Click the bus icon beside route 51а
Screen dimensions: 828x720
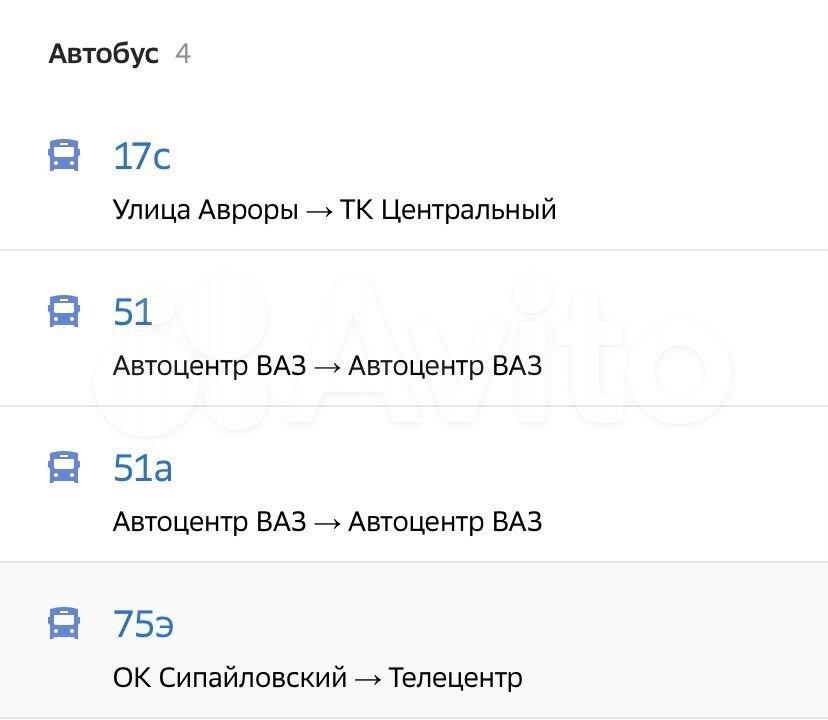tap(64, 467)
